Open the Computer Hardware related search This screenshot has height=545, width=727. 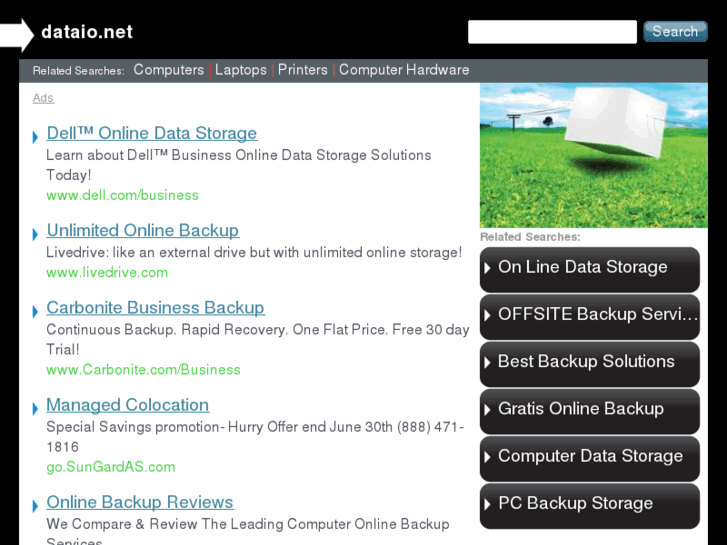404,70
